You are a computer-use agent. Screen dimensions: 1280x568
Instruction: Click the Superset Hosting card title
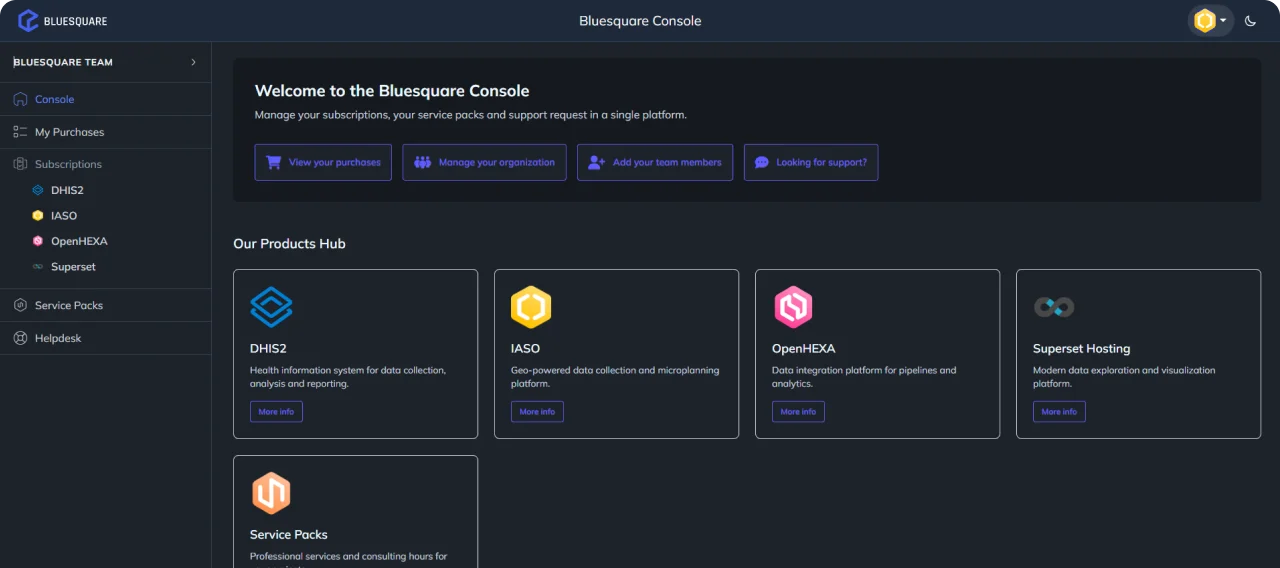point(1081,349)
